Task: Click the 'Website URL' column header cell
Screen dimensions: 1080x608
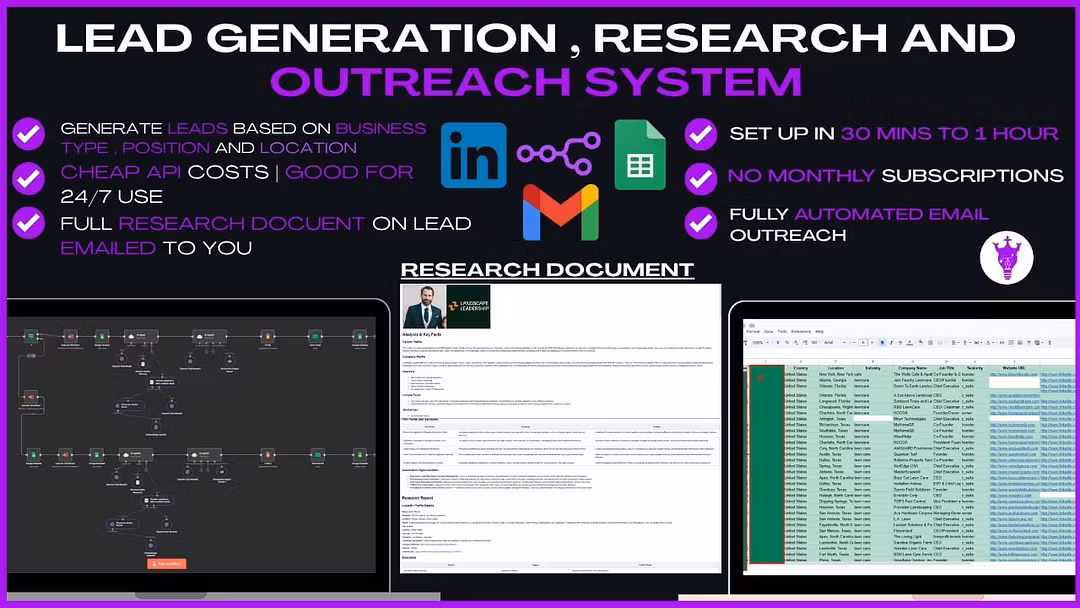Action: tap(1014, 368)
